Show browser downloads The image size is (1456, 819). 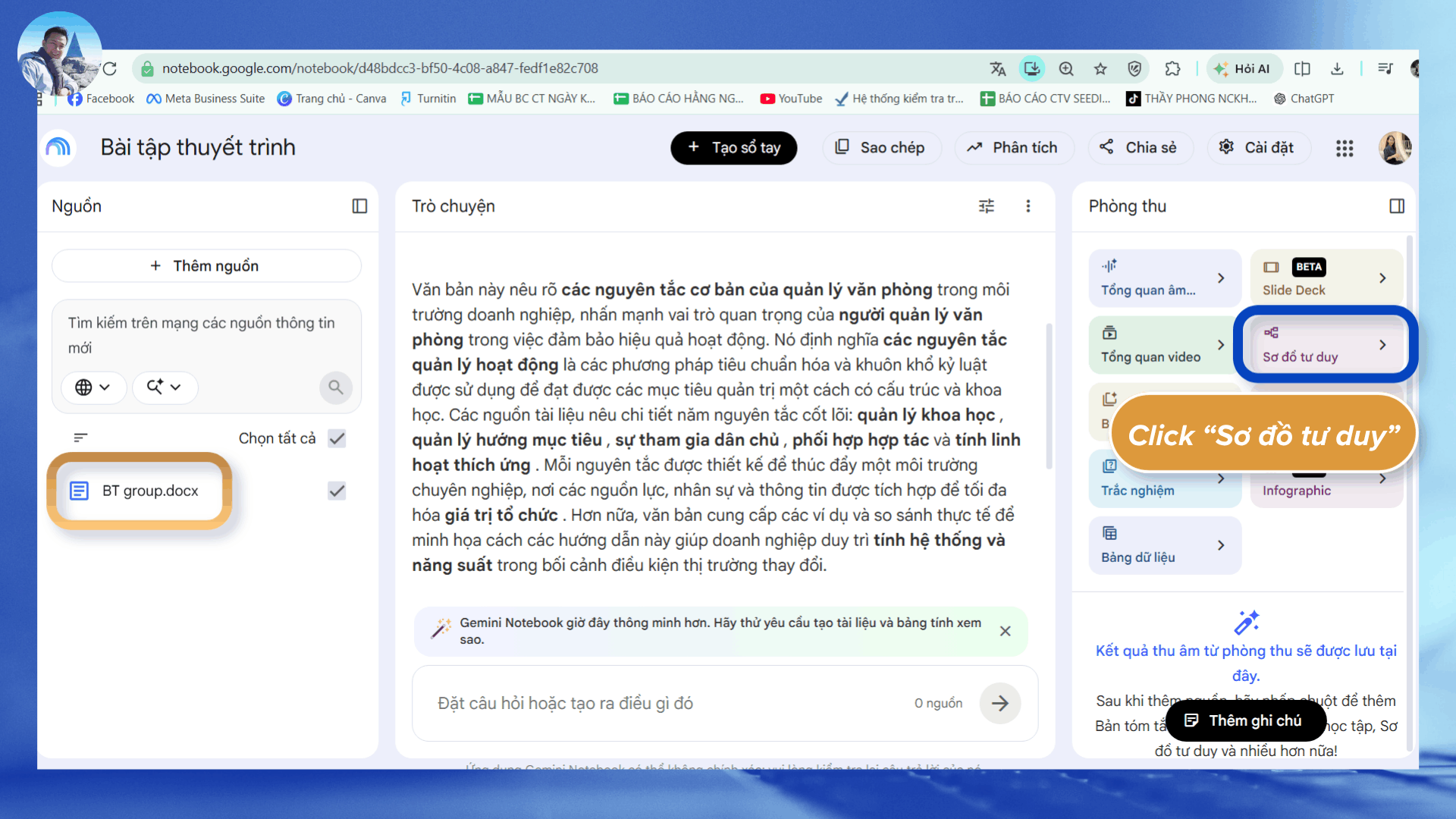(1337, 69)
